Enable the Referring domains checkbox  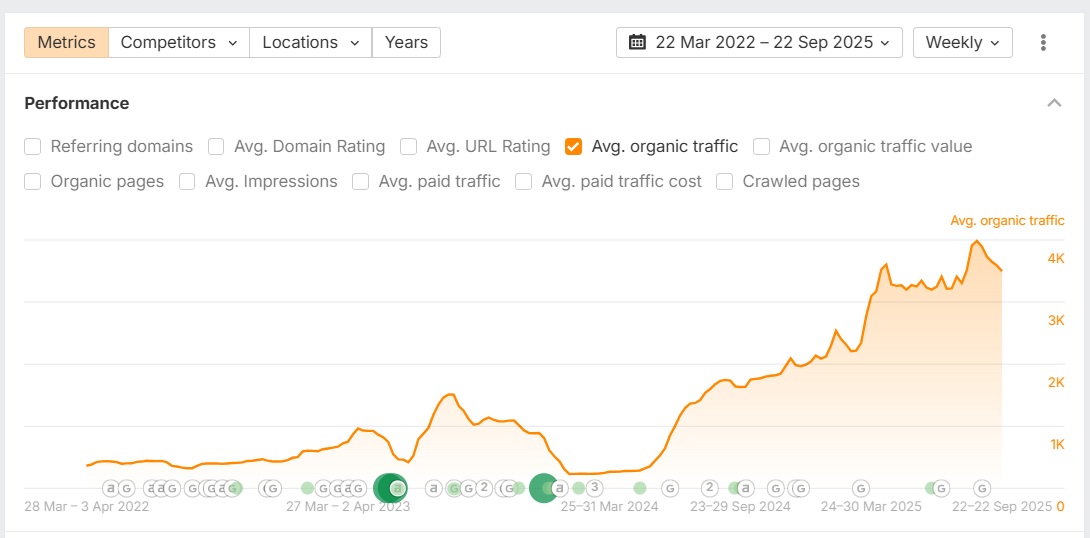tap(33, 147)
